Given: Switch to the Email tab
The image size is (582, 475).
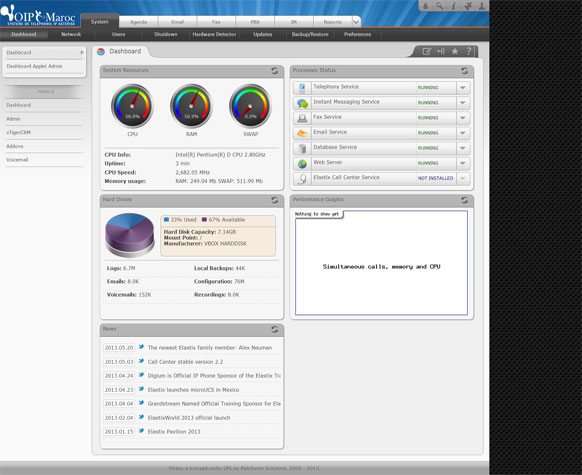Looking at the screenshot, I should (x=177, y=22).
